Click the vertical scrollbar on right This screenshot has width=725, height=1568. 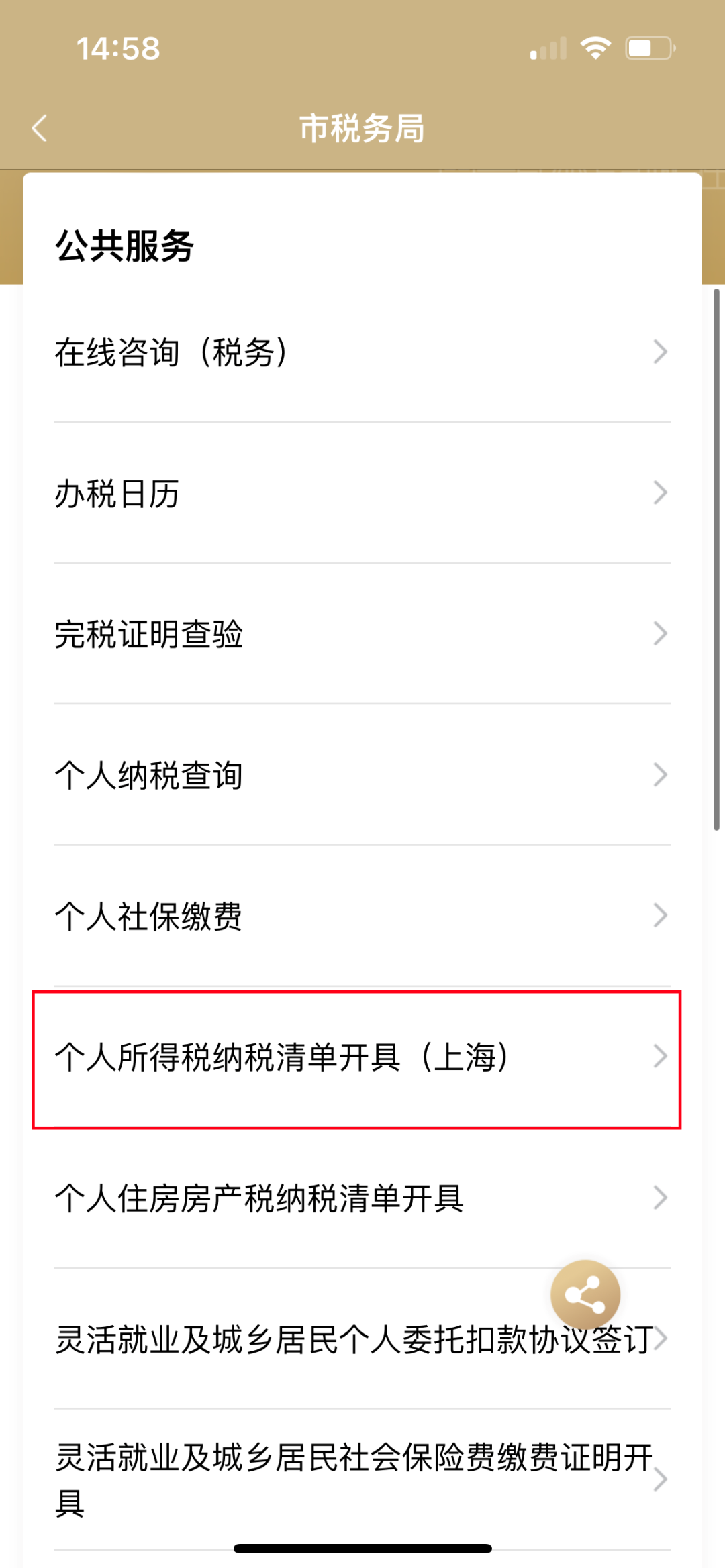716,560
